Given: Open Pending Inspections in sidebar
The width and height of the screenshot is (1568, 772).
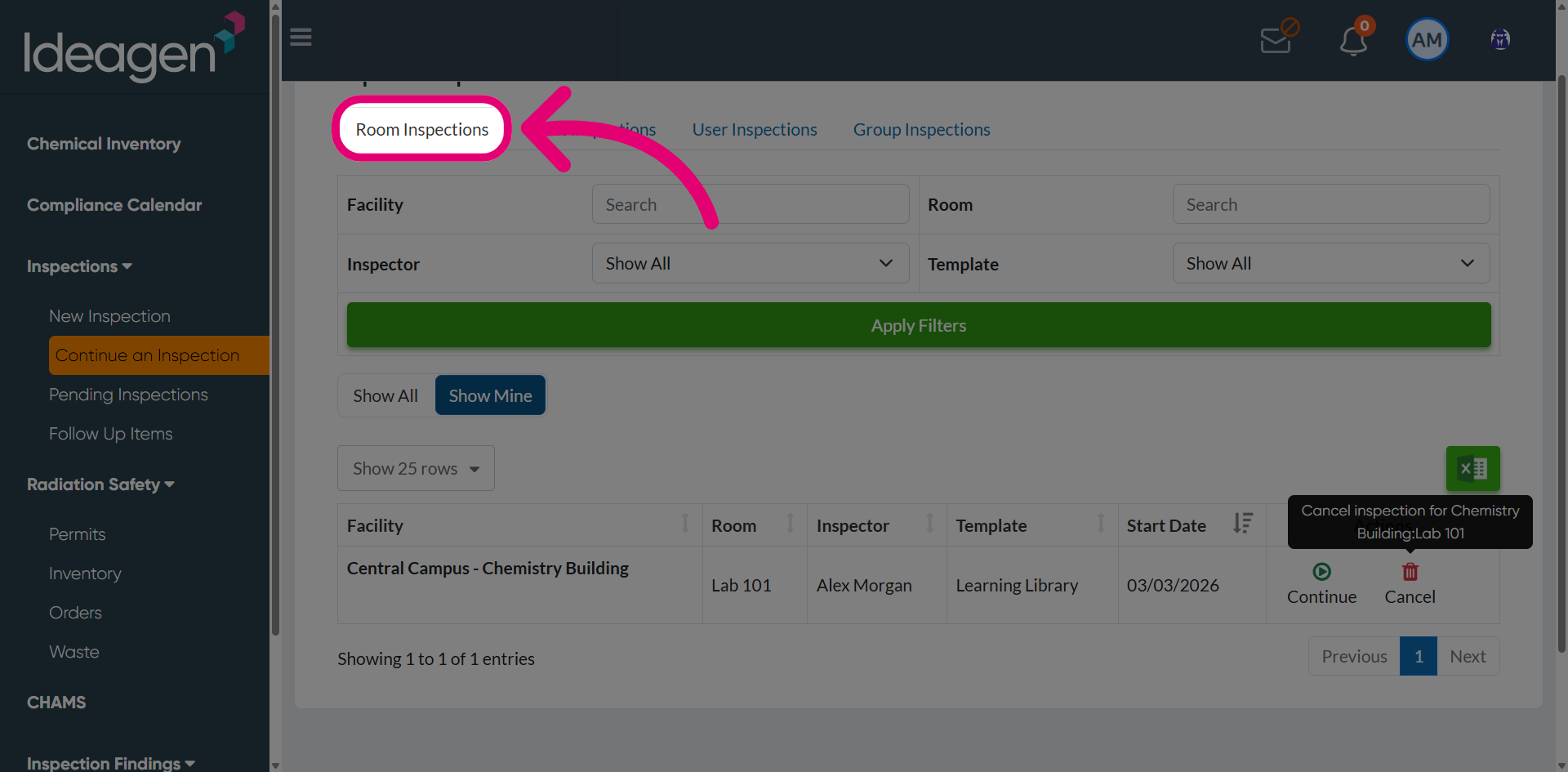Looking at the screenshot, I should click(128, 395).
